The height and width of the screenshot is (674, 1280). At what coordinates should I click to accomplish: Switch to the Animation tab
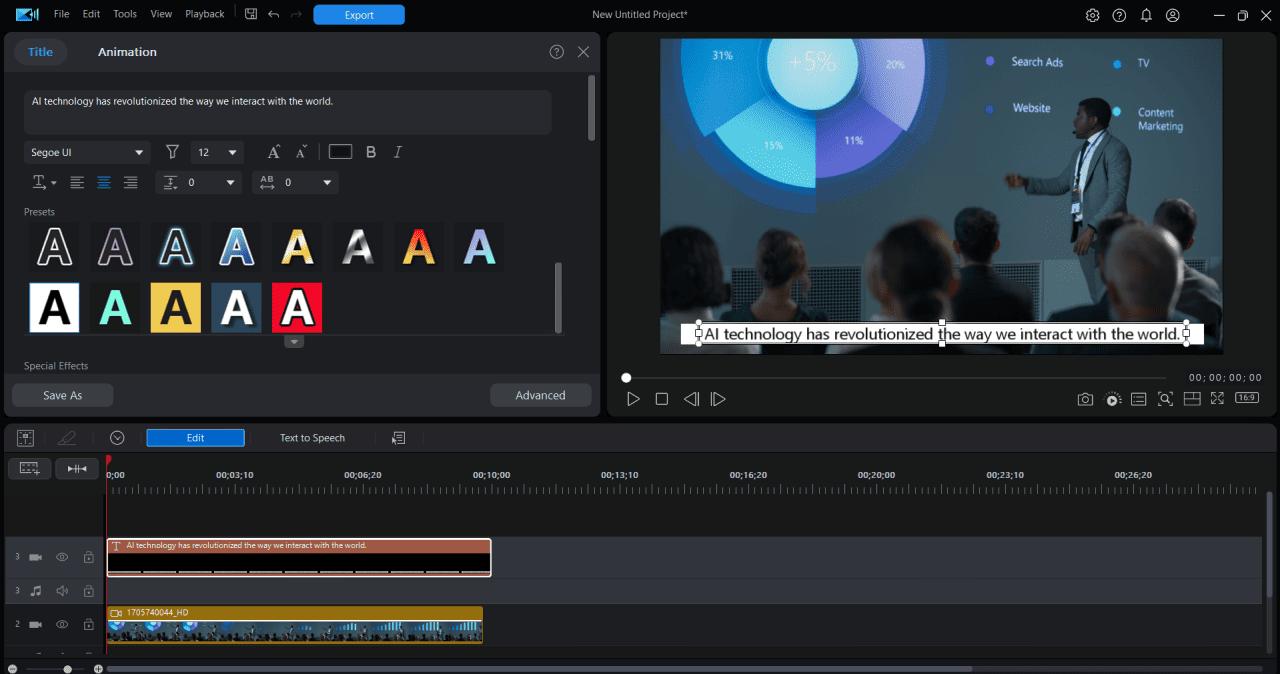(127, 51)
